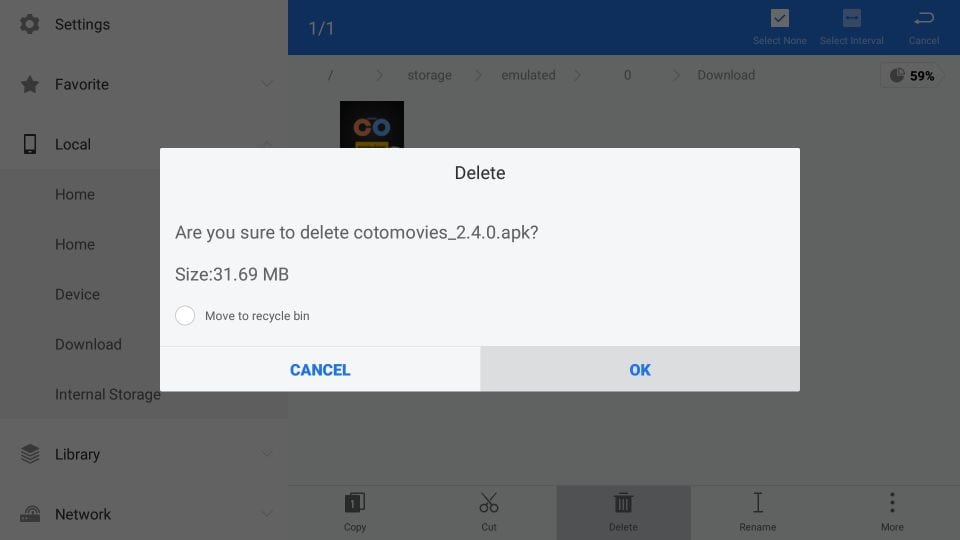Click the Delete dialog title
The width and height of the screenshot is (960, 540).
click(x=480, y=173)
